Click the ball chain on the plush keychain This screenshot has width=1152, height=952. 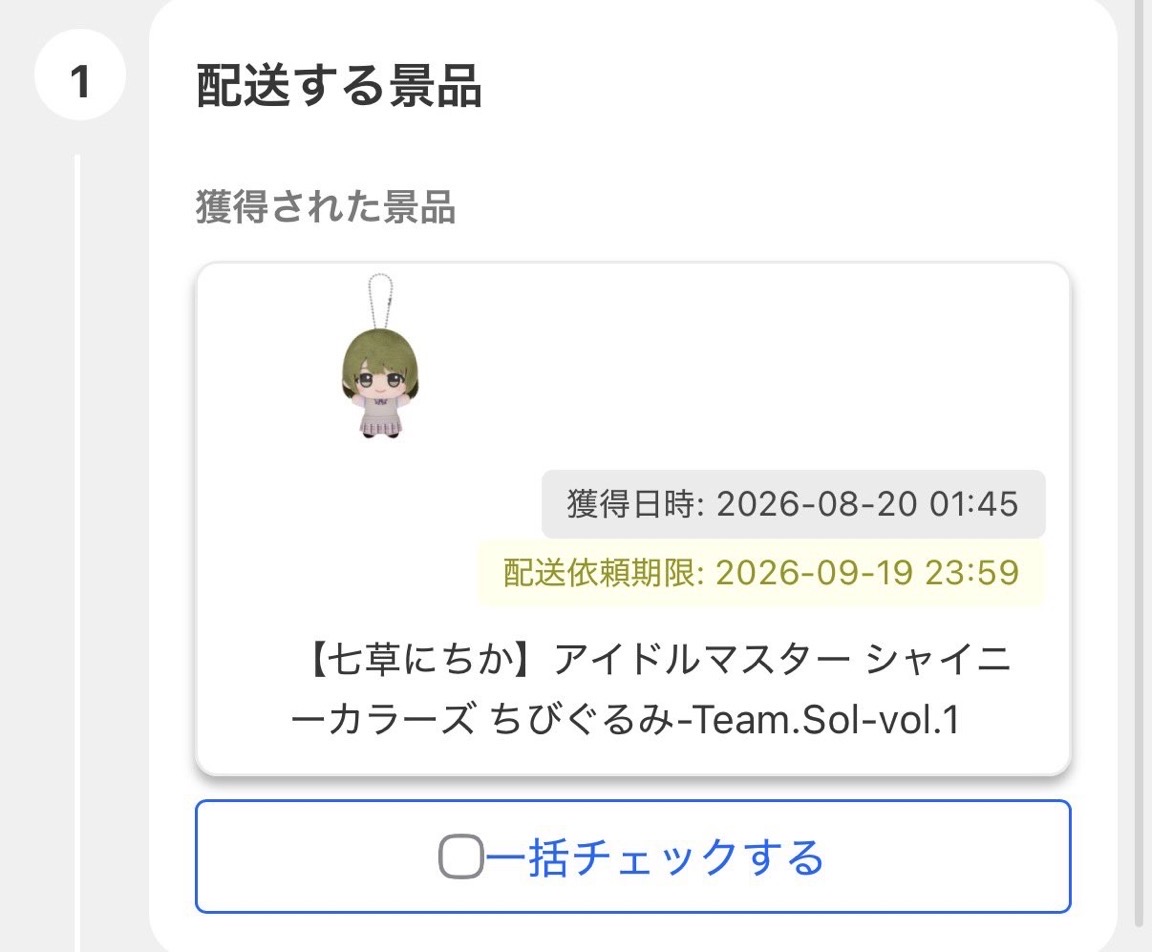click(381, 301)
